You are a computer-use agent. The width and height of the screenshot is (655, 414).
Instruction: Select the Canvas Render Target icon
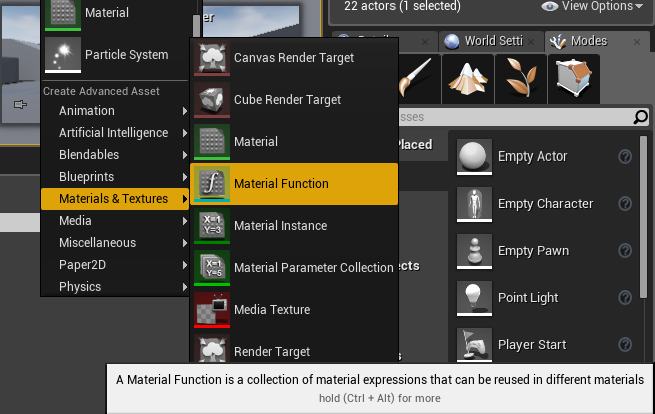[212, 58]
